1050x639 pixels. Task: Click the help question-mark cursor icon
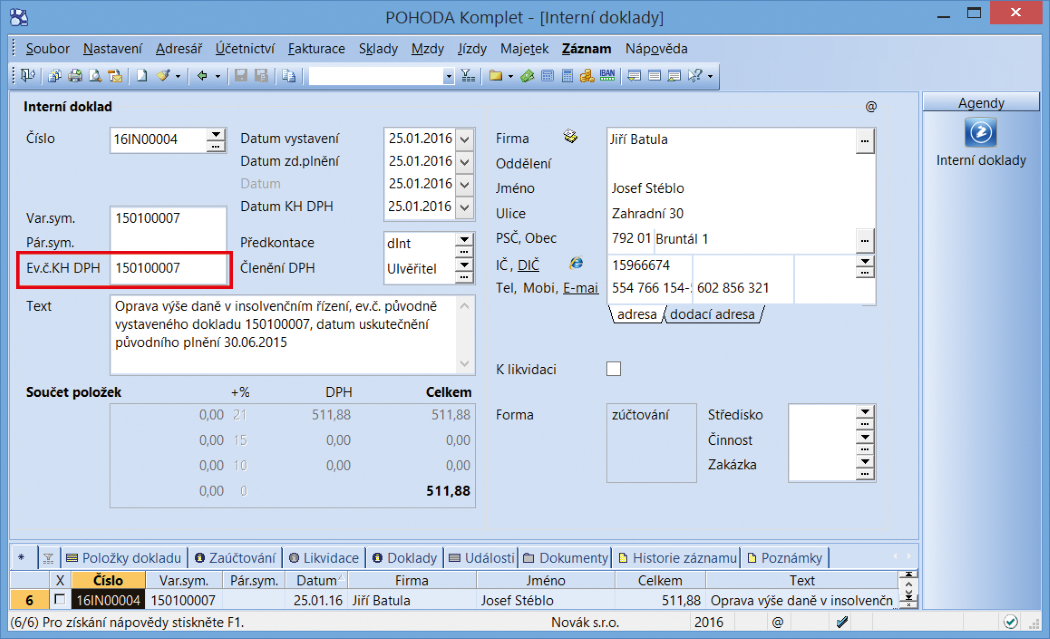[x=695, y=76]
